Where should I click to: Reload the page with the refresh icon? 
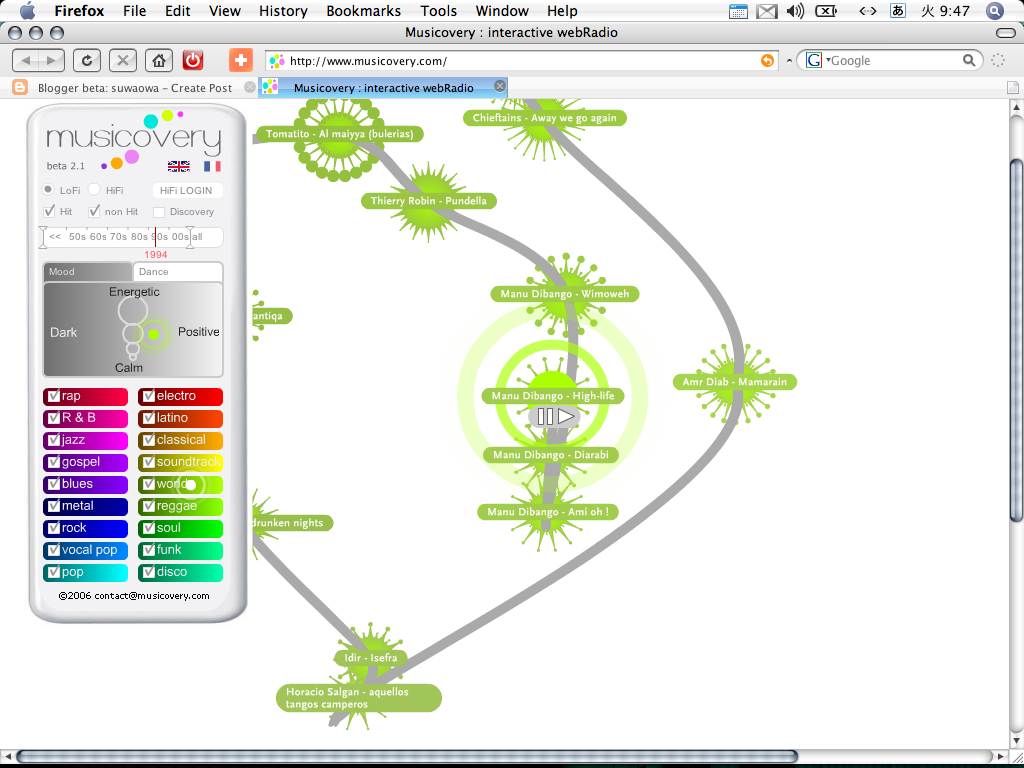(x=86, y=61)
